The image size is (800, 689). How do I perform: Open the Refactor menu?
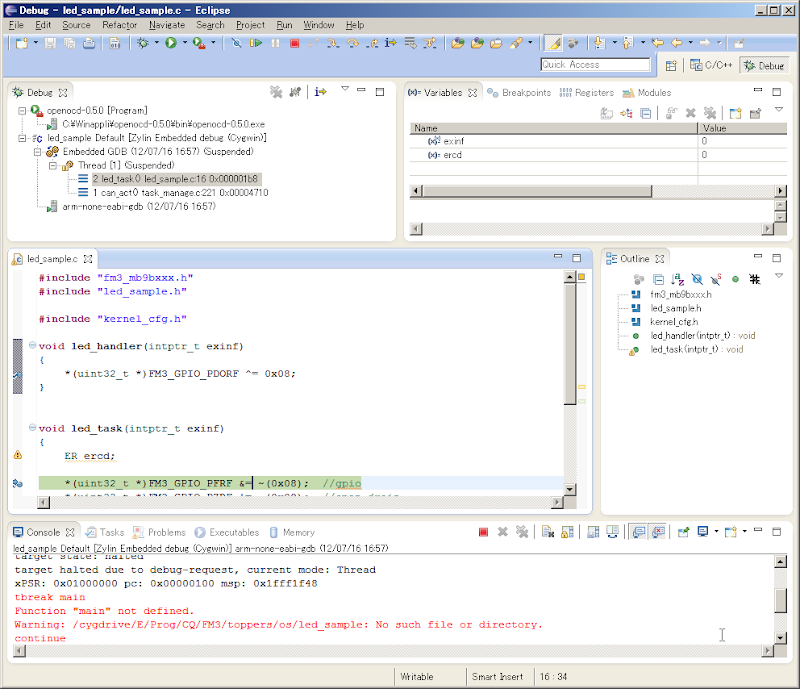[119, 24]
